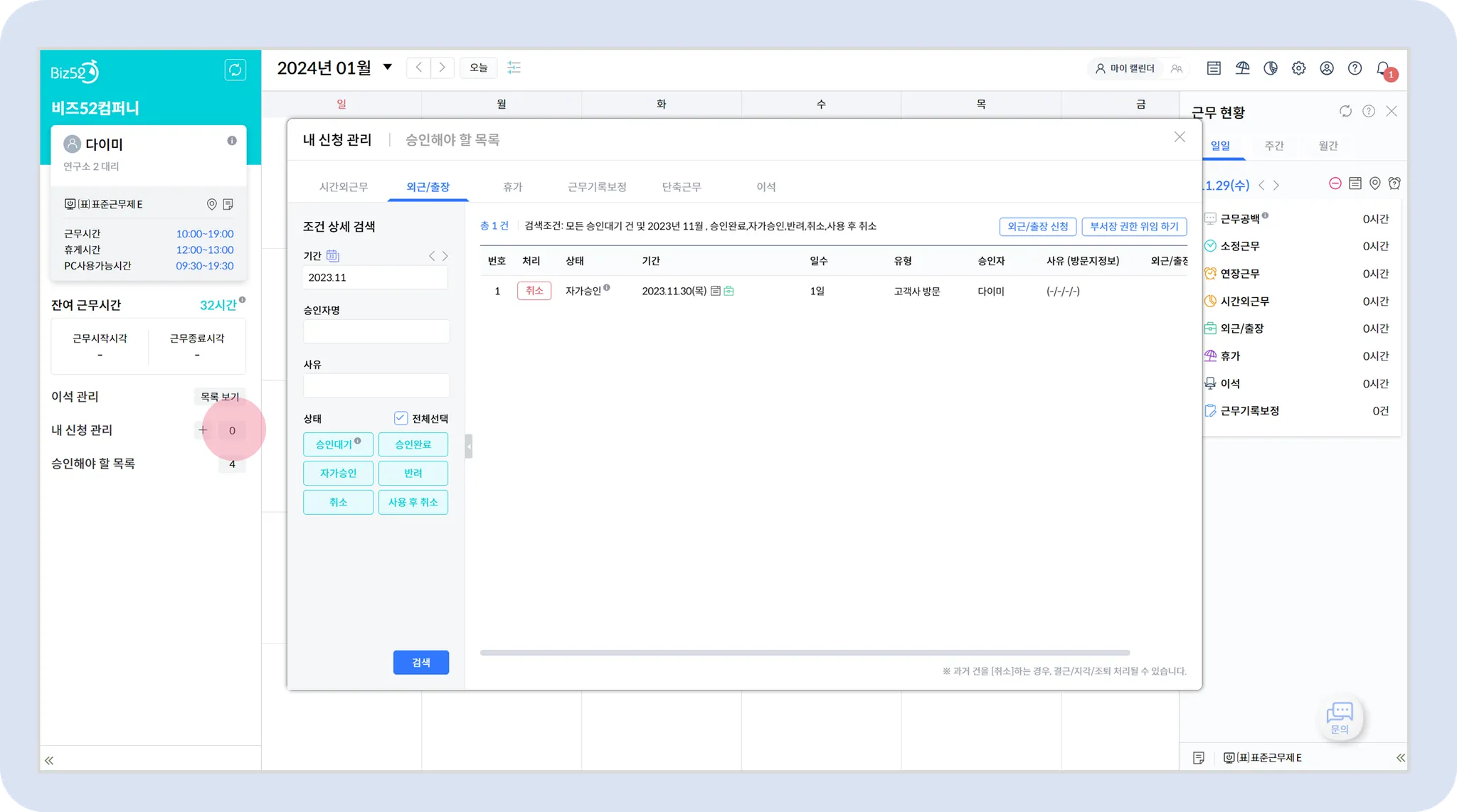
Task: Open calendar picker icon next to 기간
Action: 332,255
